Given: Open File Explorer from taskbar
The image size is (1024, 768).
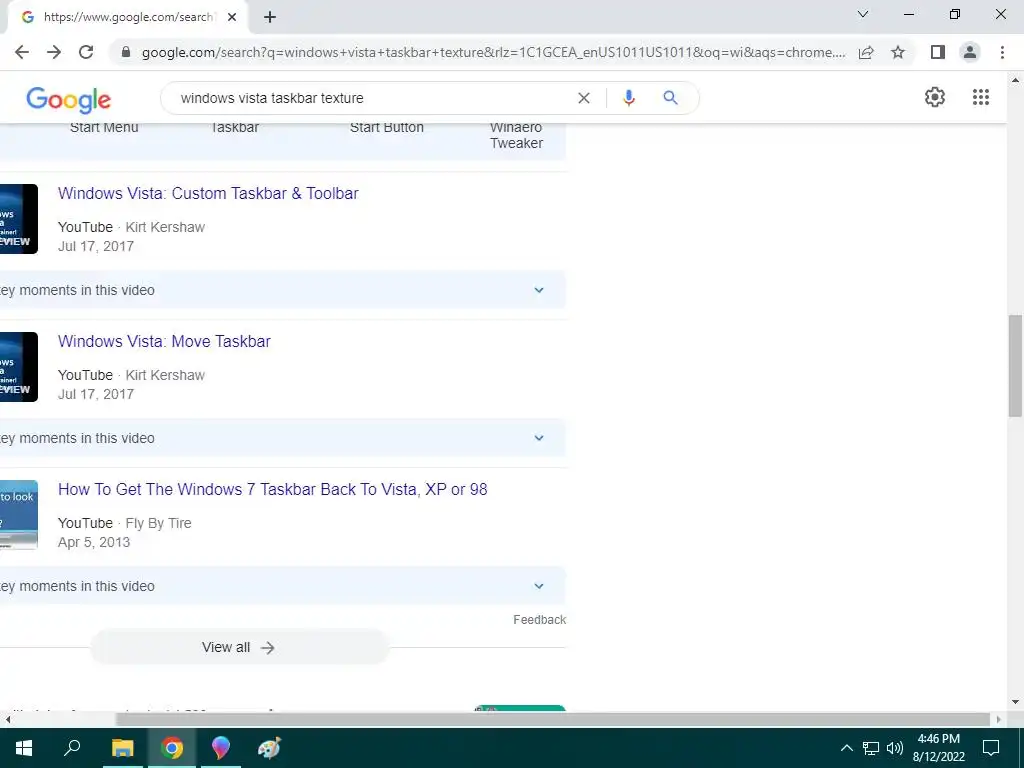Looking at the screenshot, I should pos(122,748).
